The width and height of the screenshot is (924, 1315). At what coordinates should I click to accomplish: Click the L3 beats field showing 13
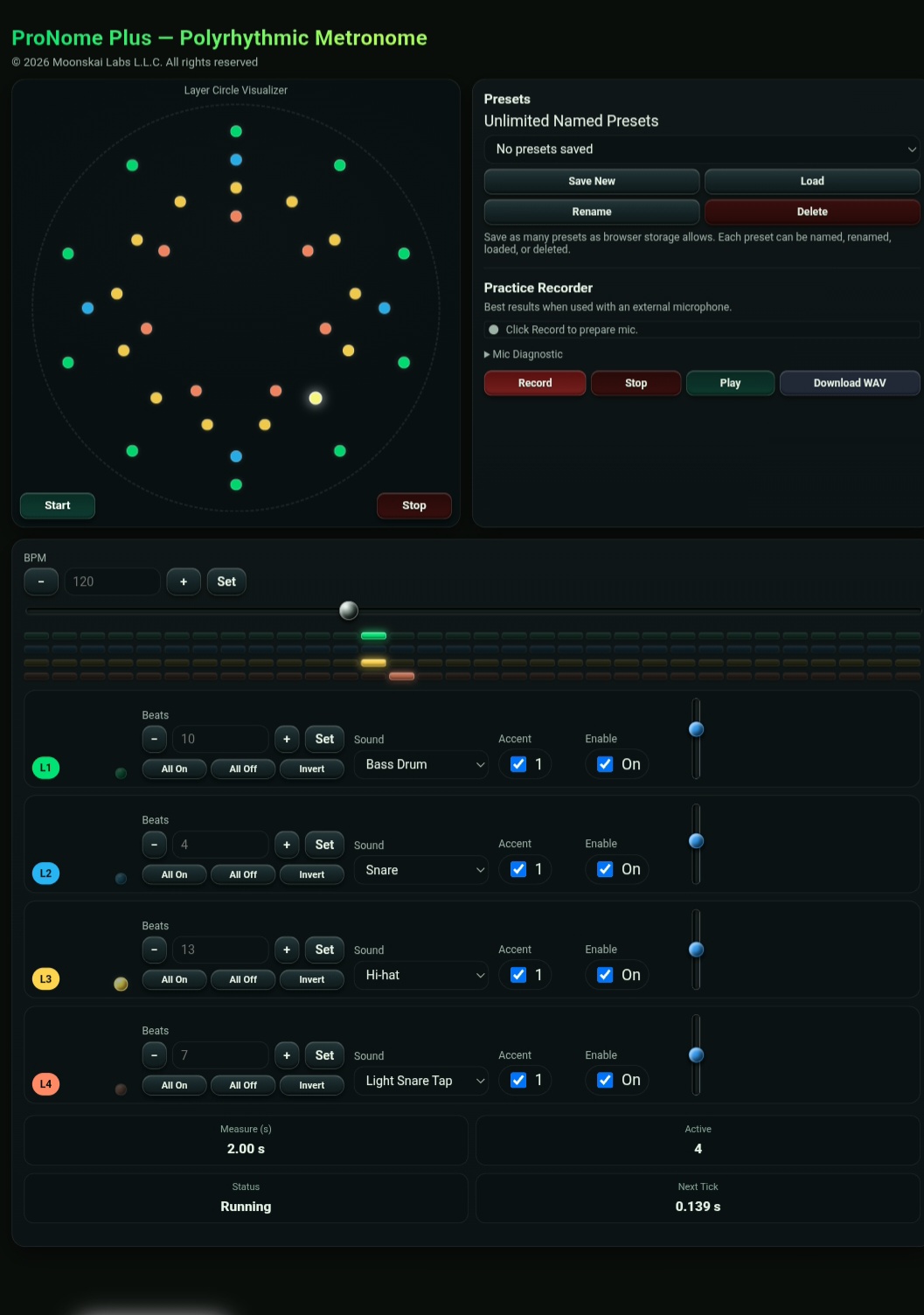click(x=220, y=950)
